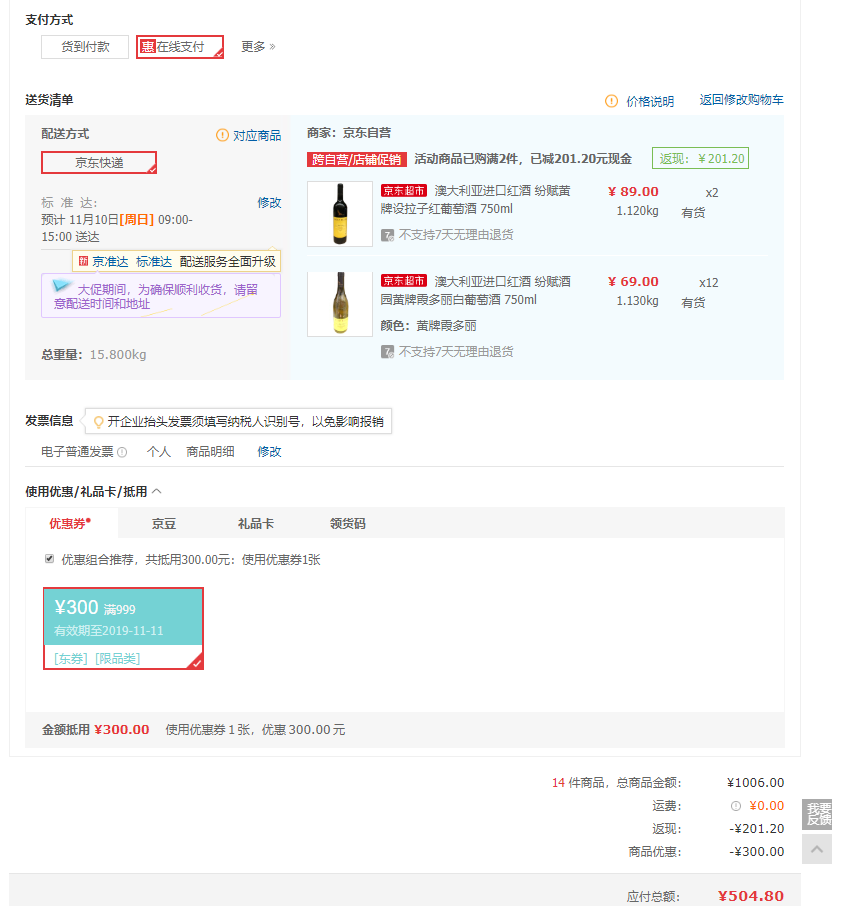Click 返现 ¥201.20 badge

click(700, 158)
